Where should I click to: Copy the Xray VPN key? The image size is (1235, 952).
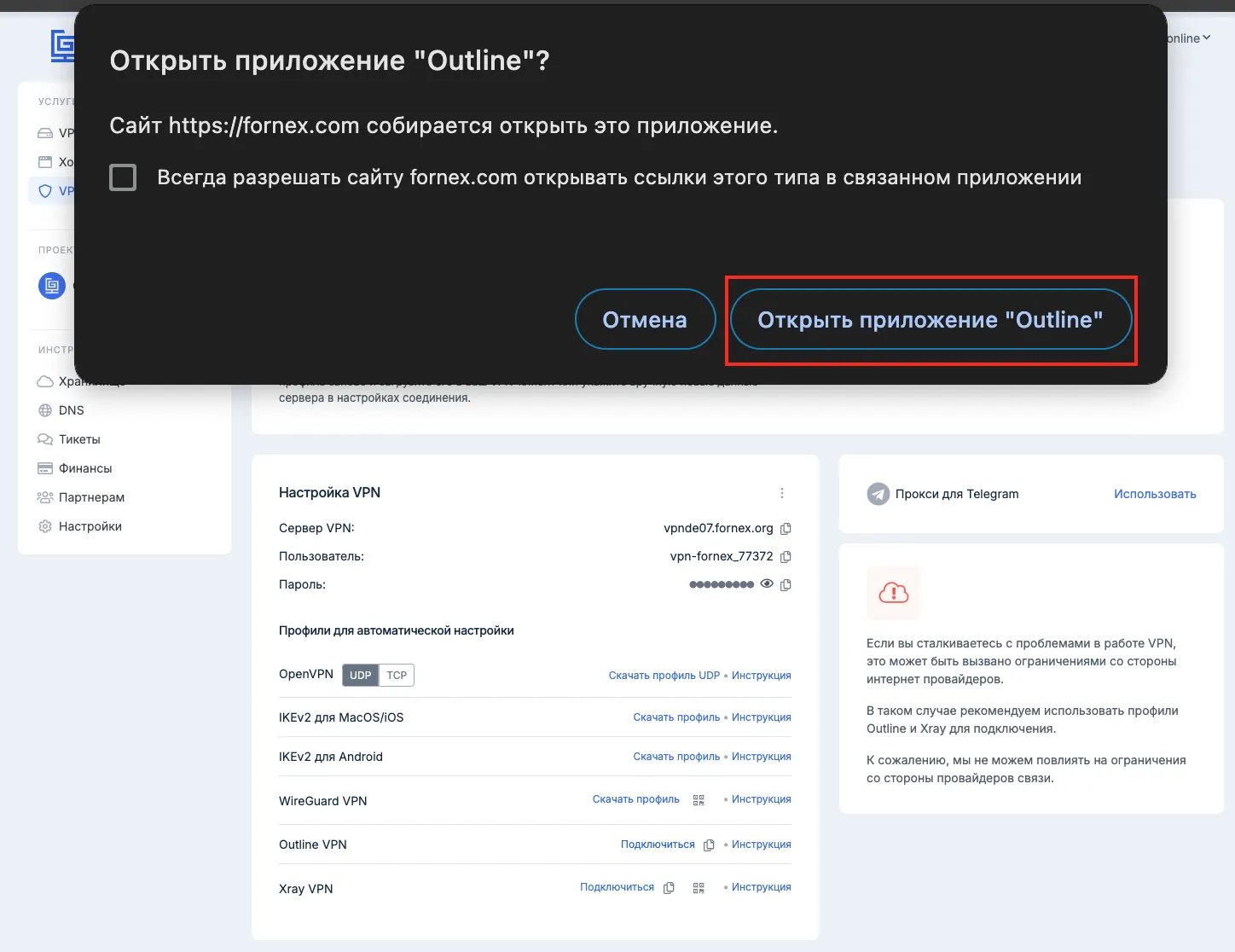coord(669,888)
